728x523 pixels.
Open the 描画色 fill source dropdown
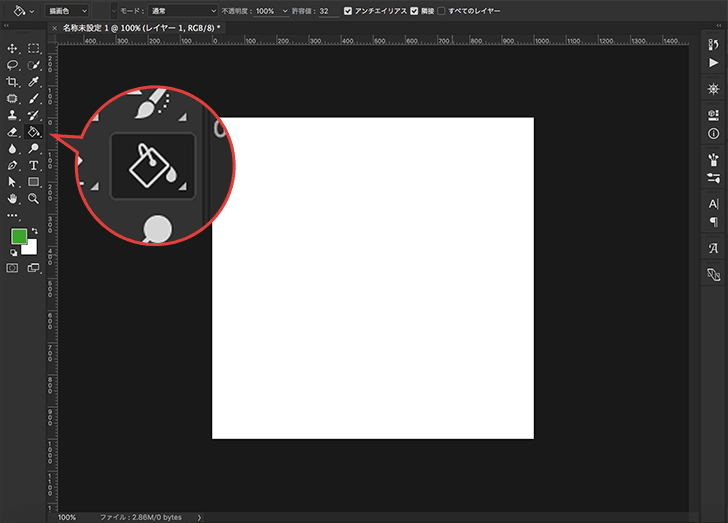click(x=67, y=11)
